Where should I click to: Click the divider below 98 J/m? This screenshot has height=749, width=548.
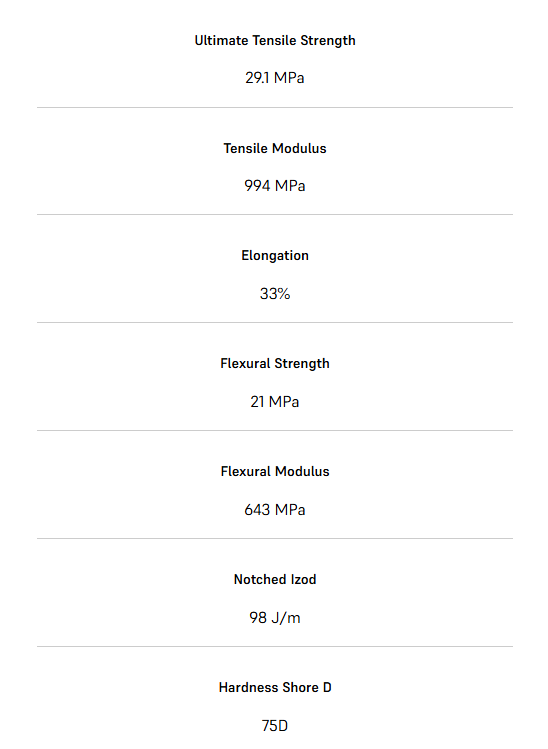point(275,646)
